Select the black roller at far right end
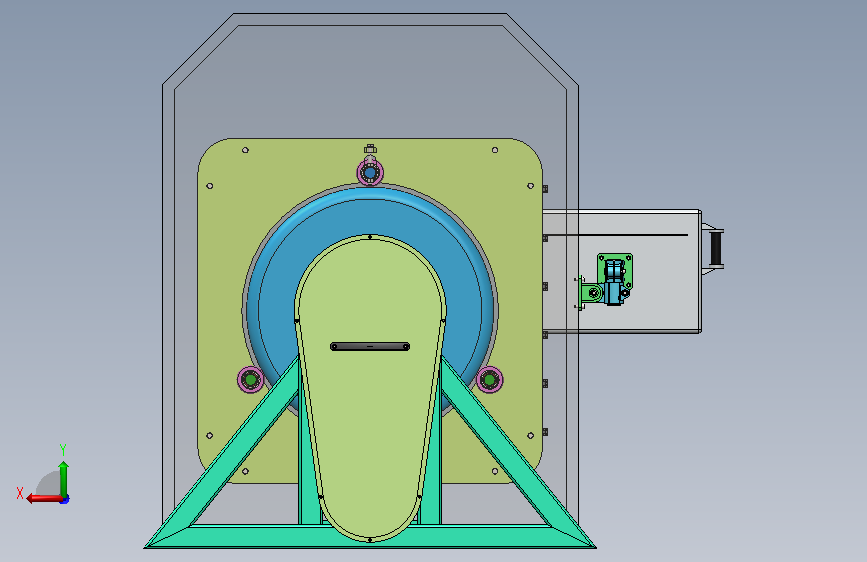Image resolution: width=867 pixels, height=562 pixels. (x=717, y=248)
